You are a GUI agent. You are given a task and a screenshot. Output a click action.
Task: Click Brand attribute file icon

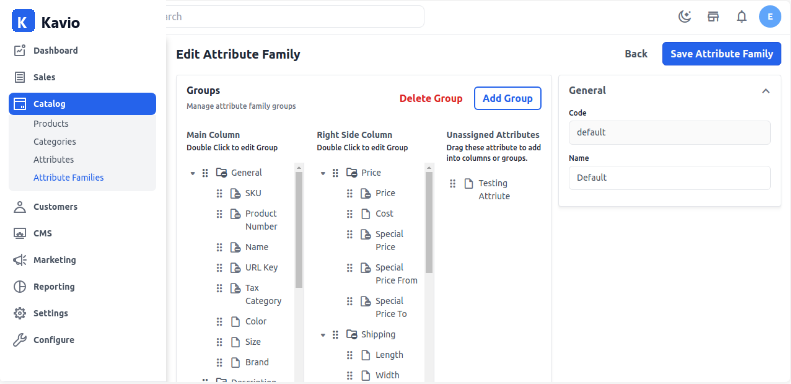tap(235, 362)
